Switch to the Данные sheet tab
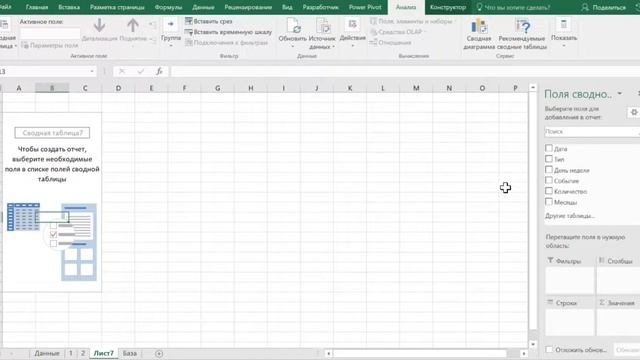This screenshot has height=360, width=640. click(47, 353)
